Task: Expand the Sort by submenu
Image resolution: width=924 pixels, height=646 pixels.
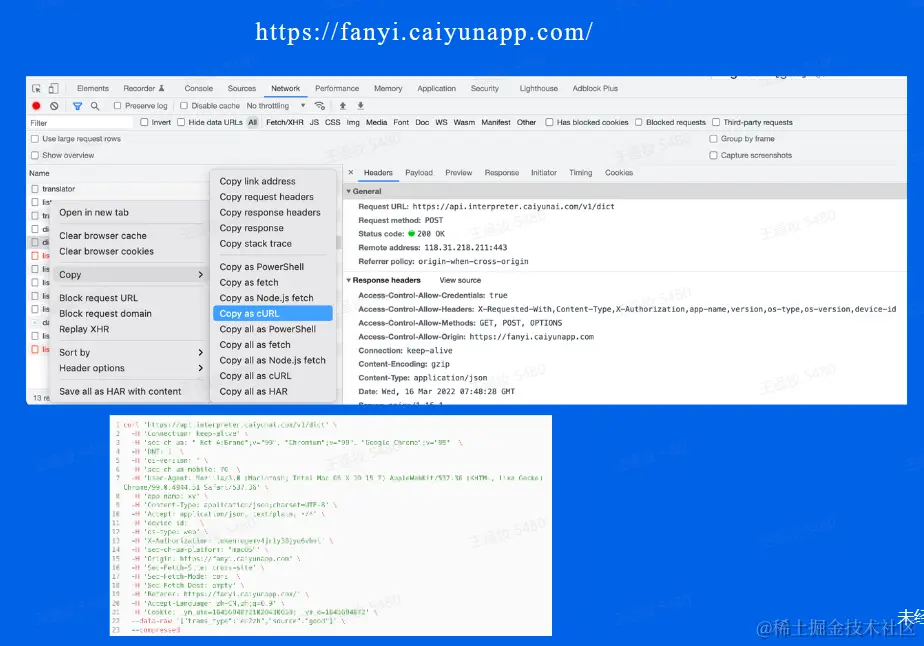Action: 200,352
